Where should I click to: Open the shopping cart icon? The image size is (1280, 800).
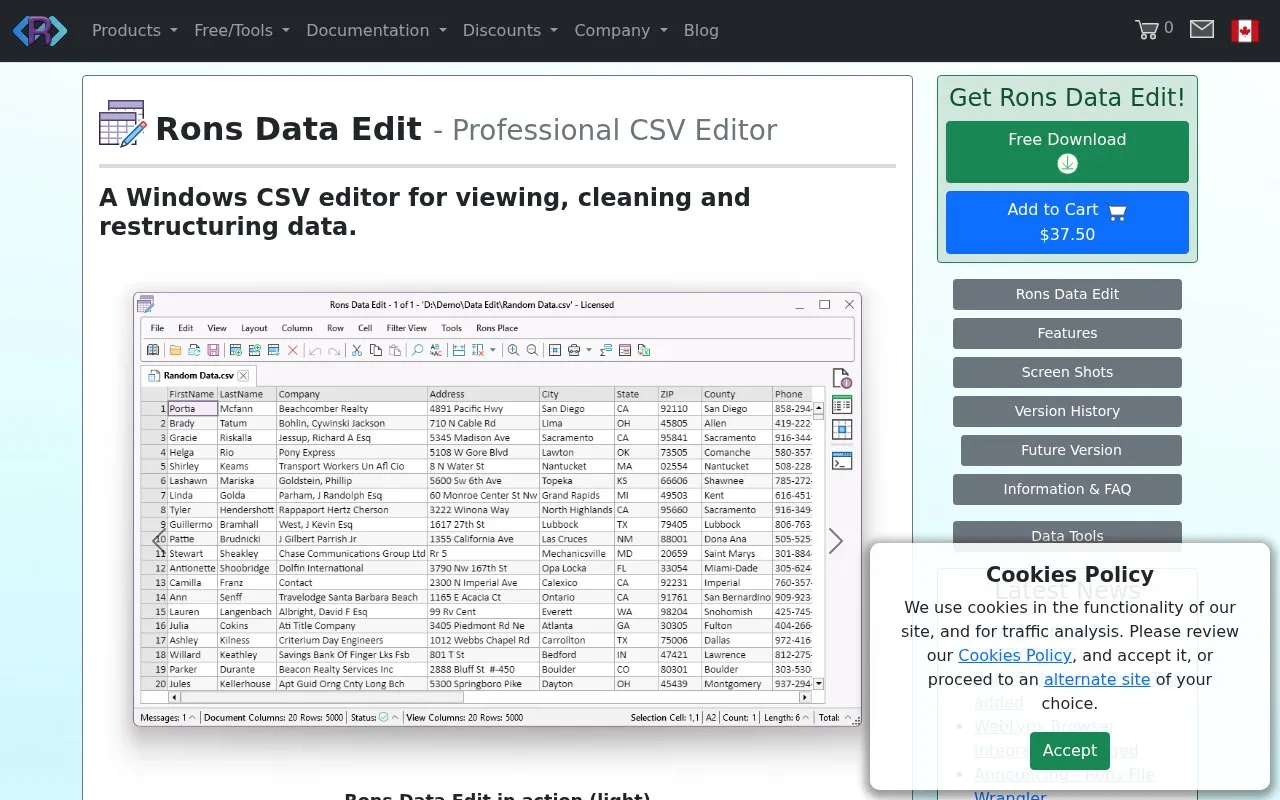(x=1146, y=30)
